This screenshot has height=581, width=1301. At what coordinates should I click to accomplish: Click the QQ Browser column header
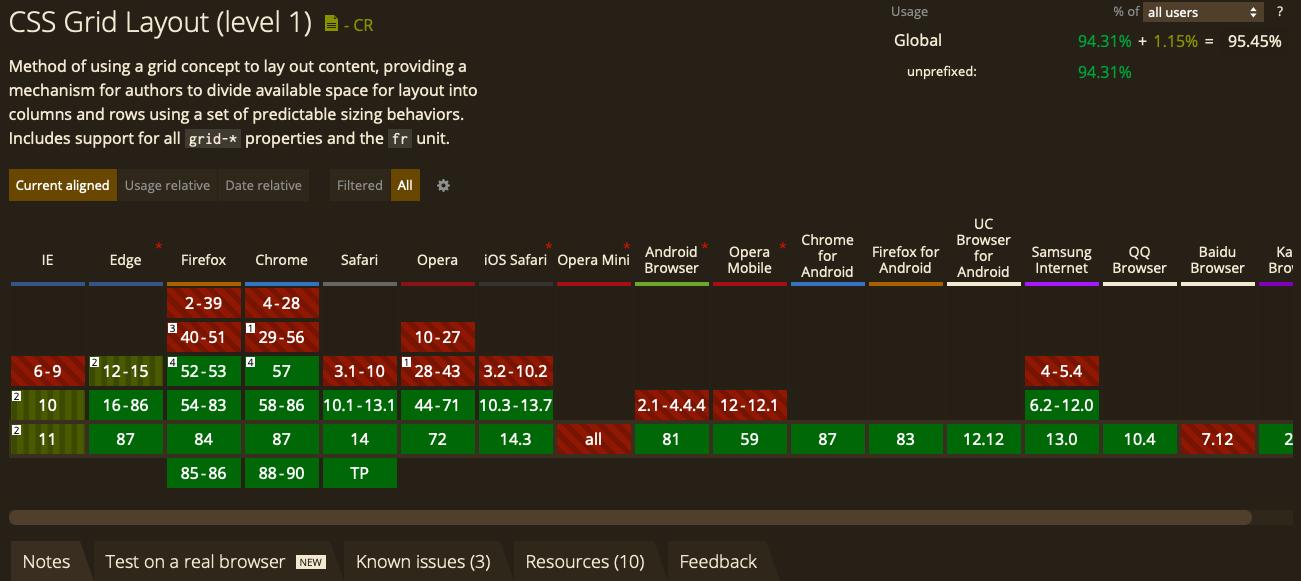click(1139, 260)
